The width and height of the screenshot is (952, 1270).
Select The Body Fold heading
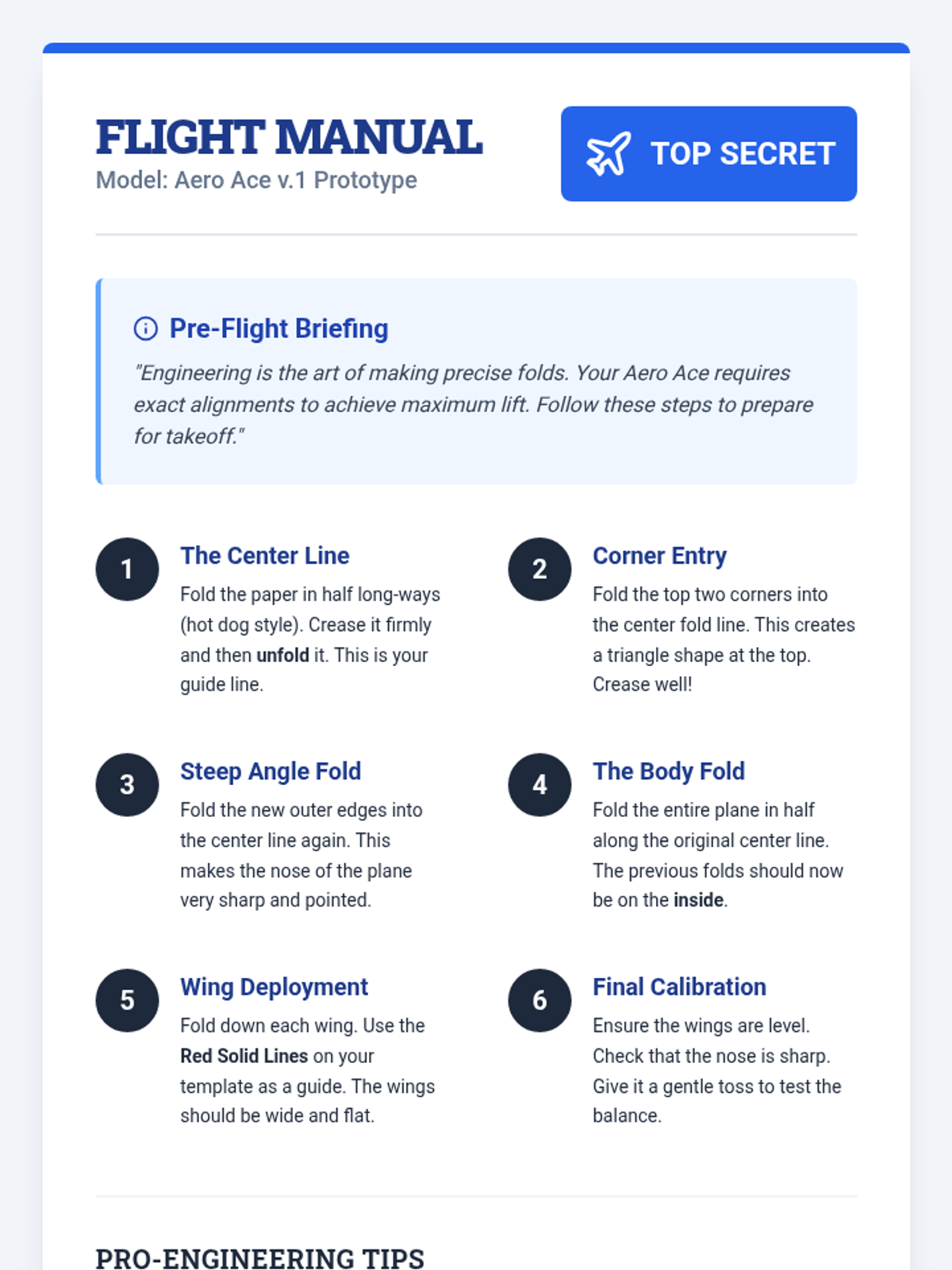pyautogui.click(x=669, y=772)
